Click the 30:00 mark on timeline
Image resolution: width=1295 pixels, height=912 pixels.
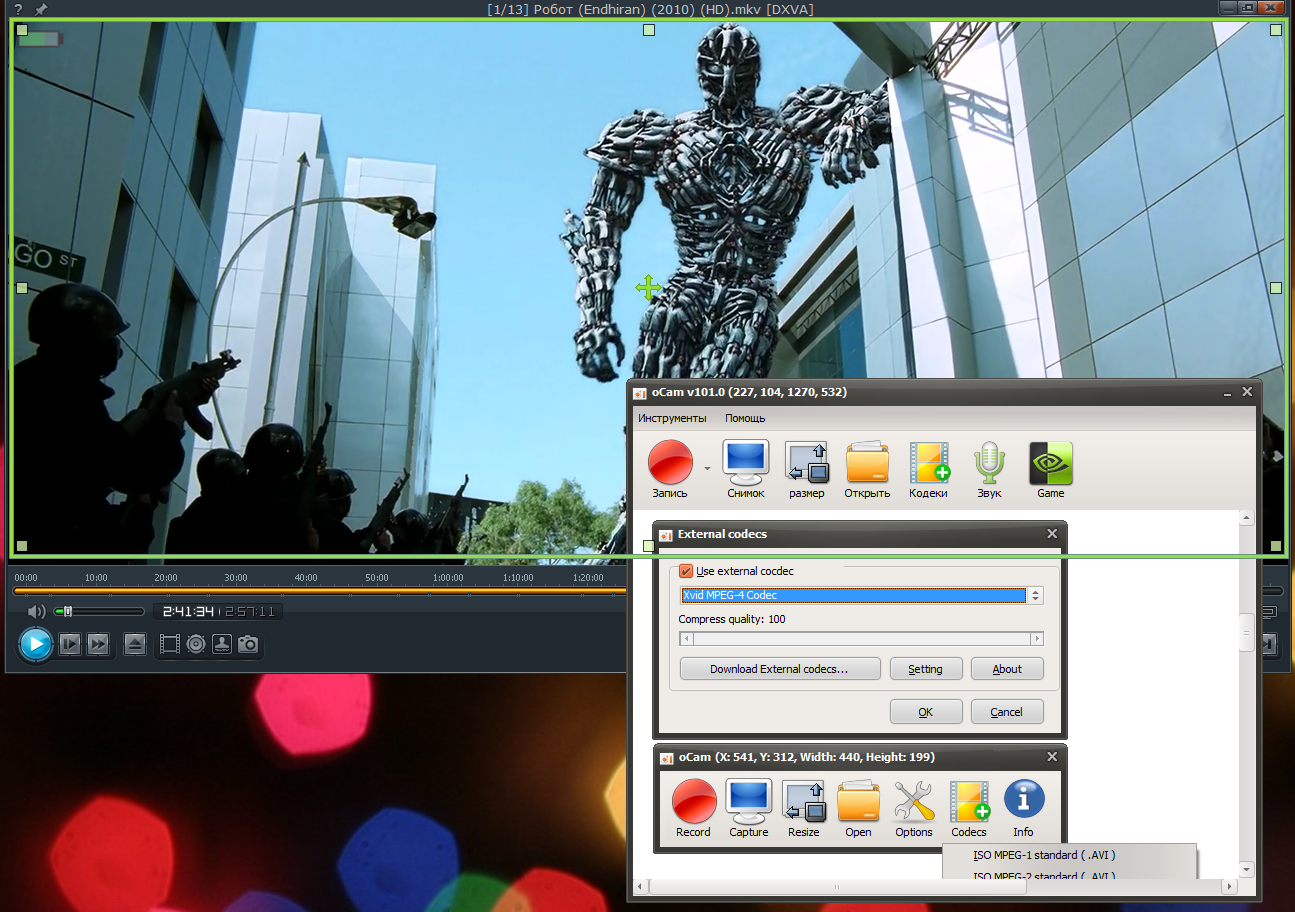click(236, 578)
